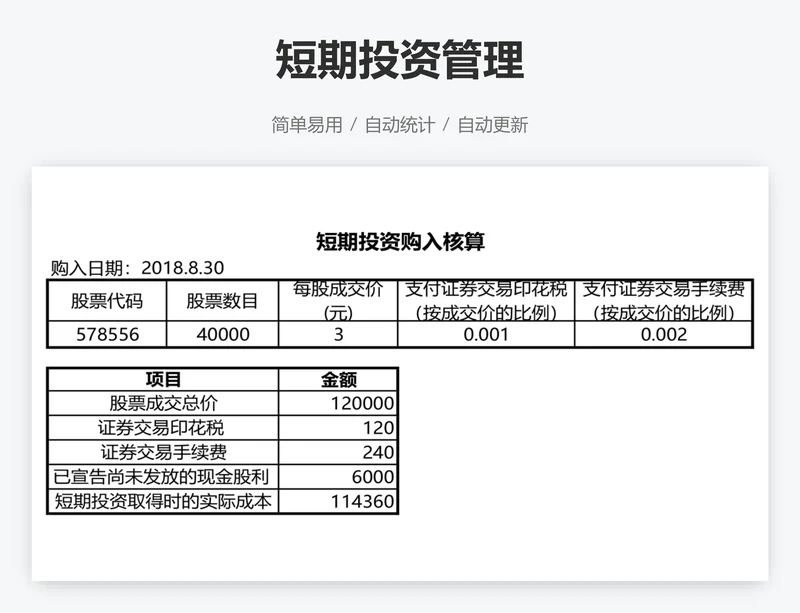Click the handling fee rate cell 0.002

pos(663,334)
